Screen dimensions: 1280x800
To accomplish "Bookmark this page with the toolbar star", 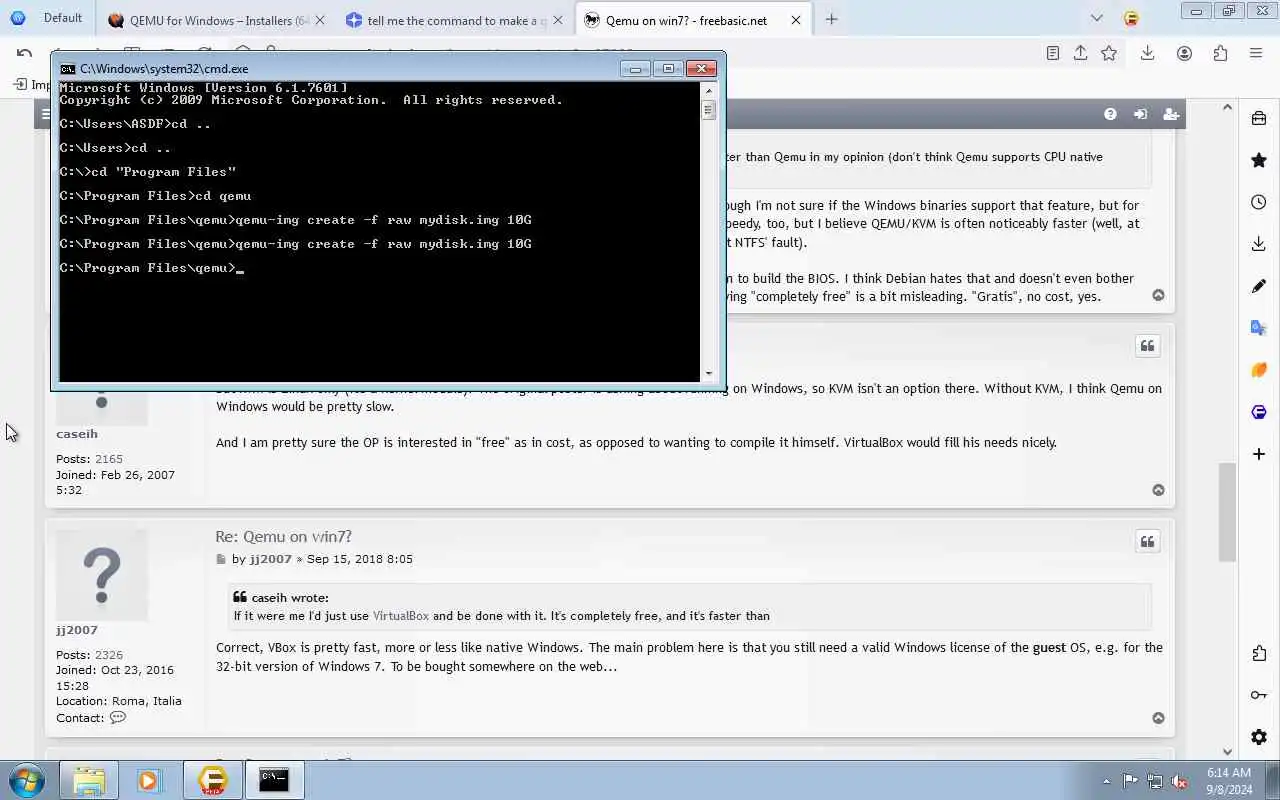I will (x=1109, y=53).
